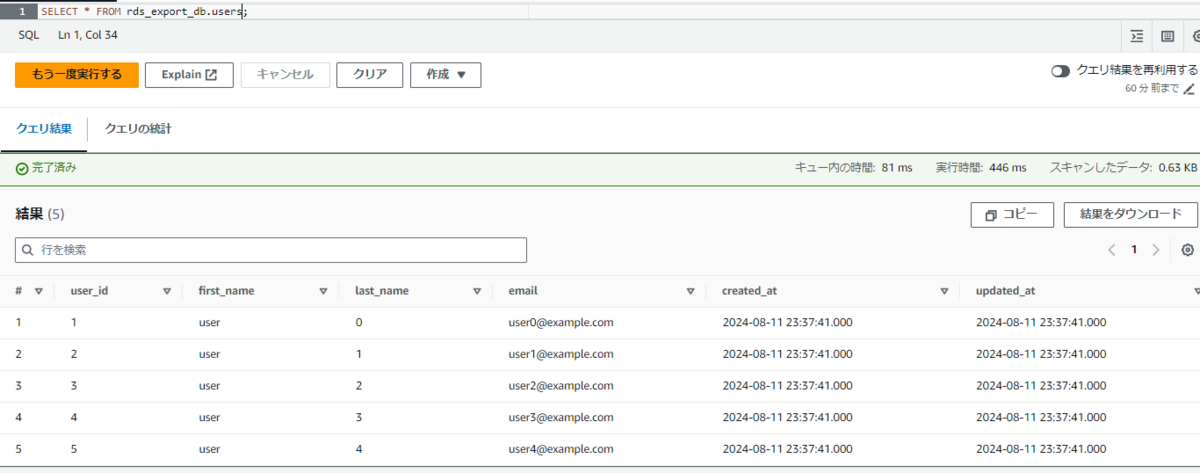Click the SQL language label
1200x473 pixels.
(x=28, y=35)
